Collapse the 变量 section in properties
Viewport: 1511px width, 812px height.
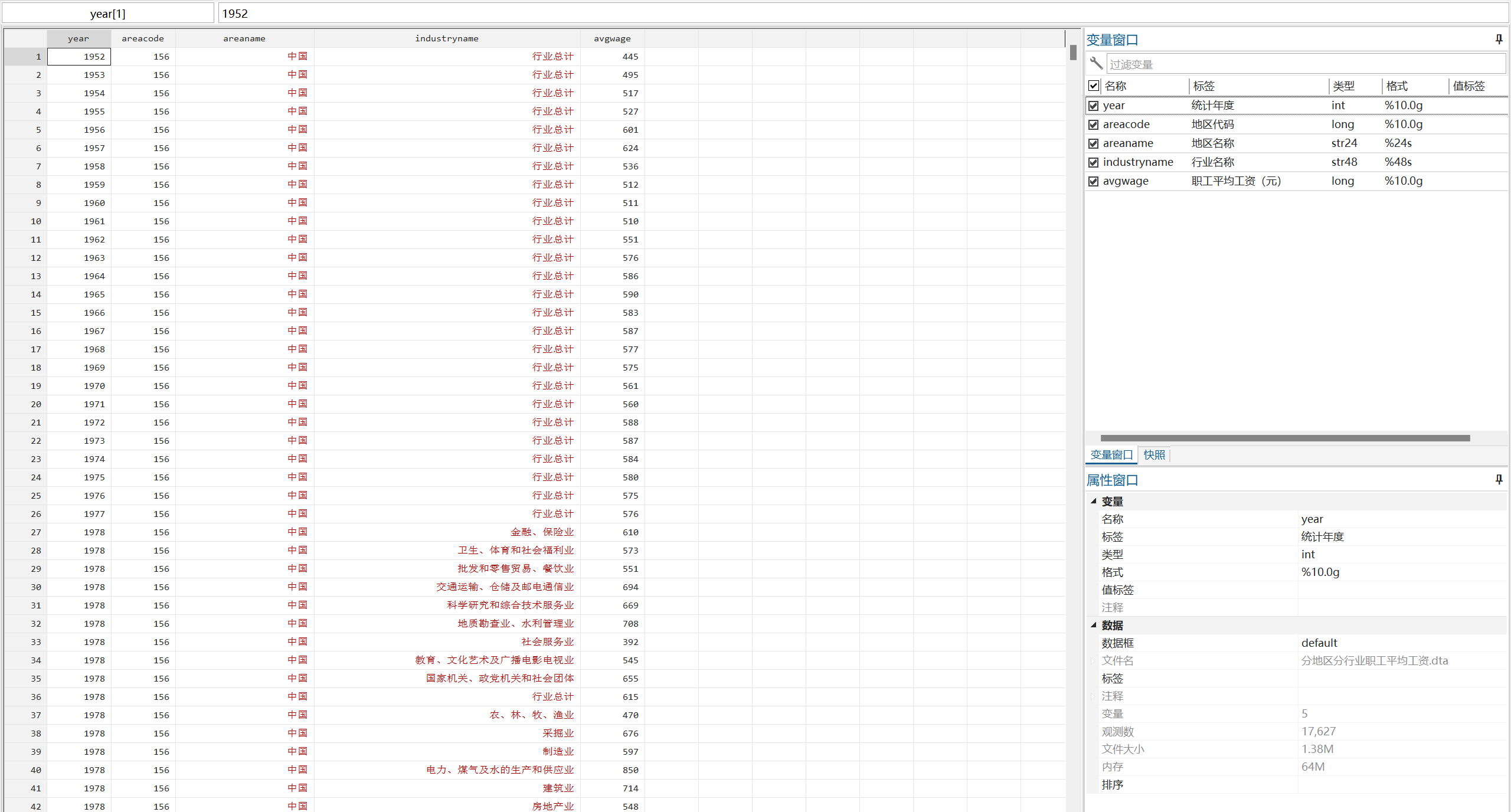click(x=1094, y=501)
